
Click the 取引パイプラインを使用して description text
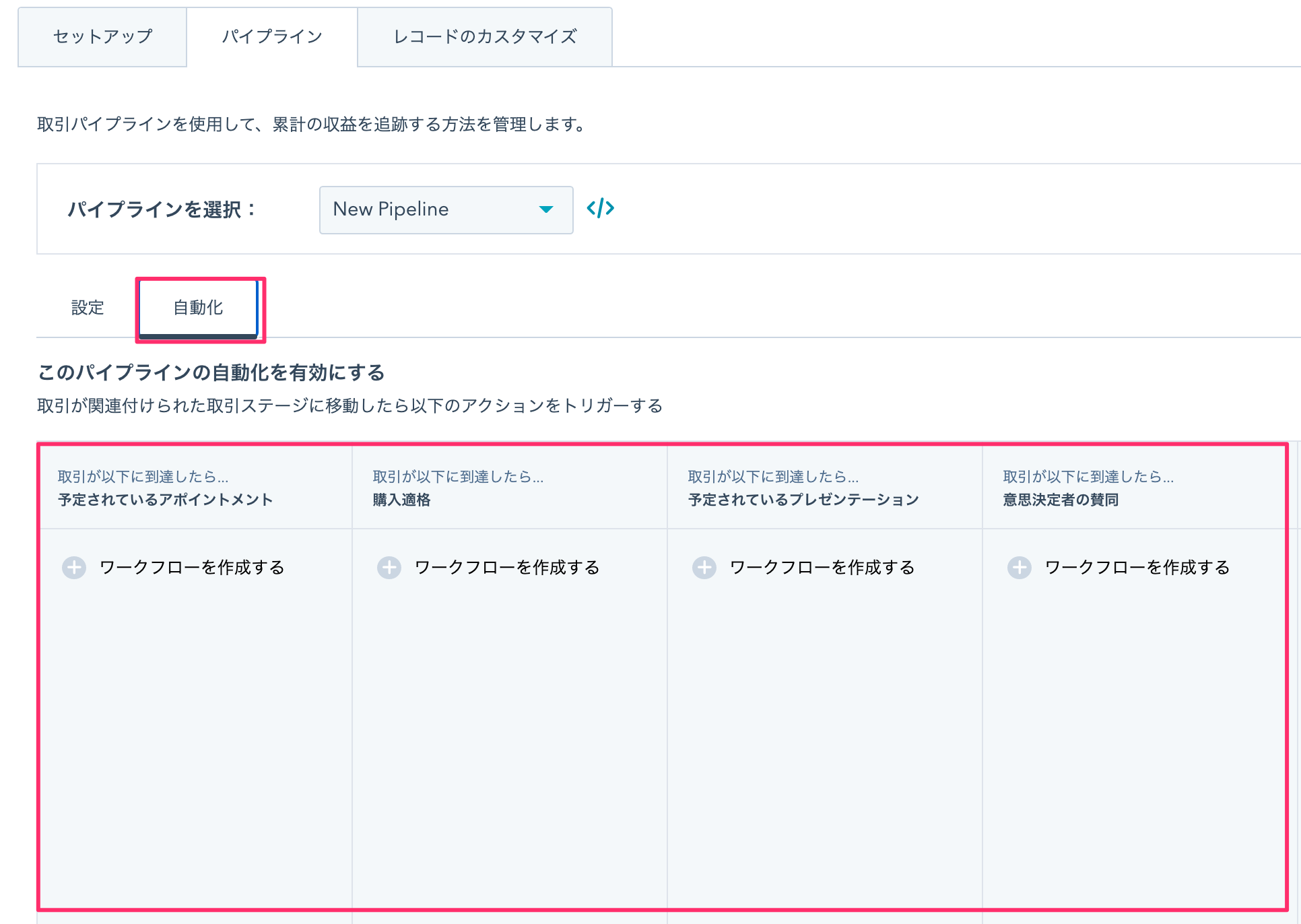point(311,125)
